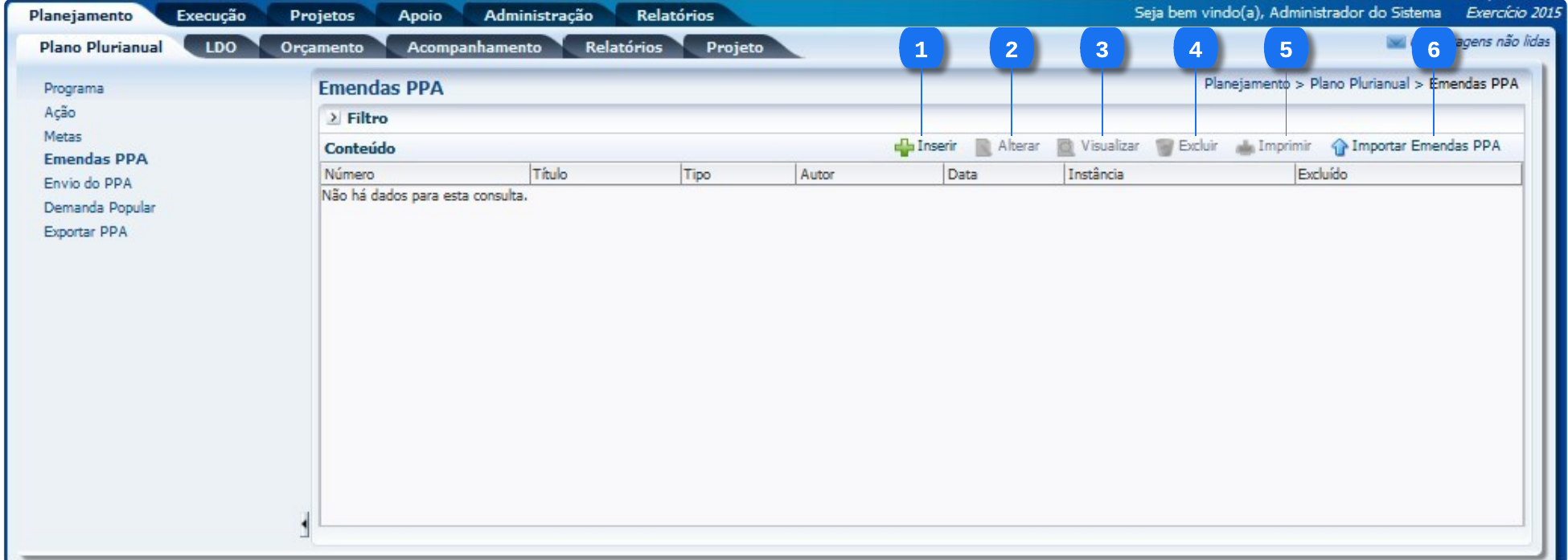The height and width of the screenshot is (560, 1568).
Task: Click the Visualizar magnifier icon
Action: 1065,147
